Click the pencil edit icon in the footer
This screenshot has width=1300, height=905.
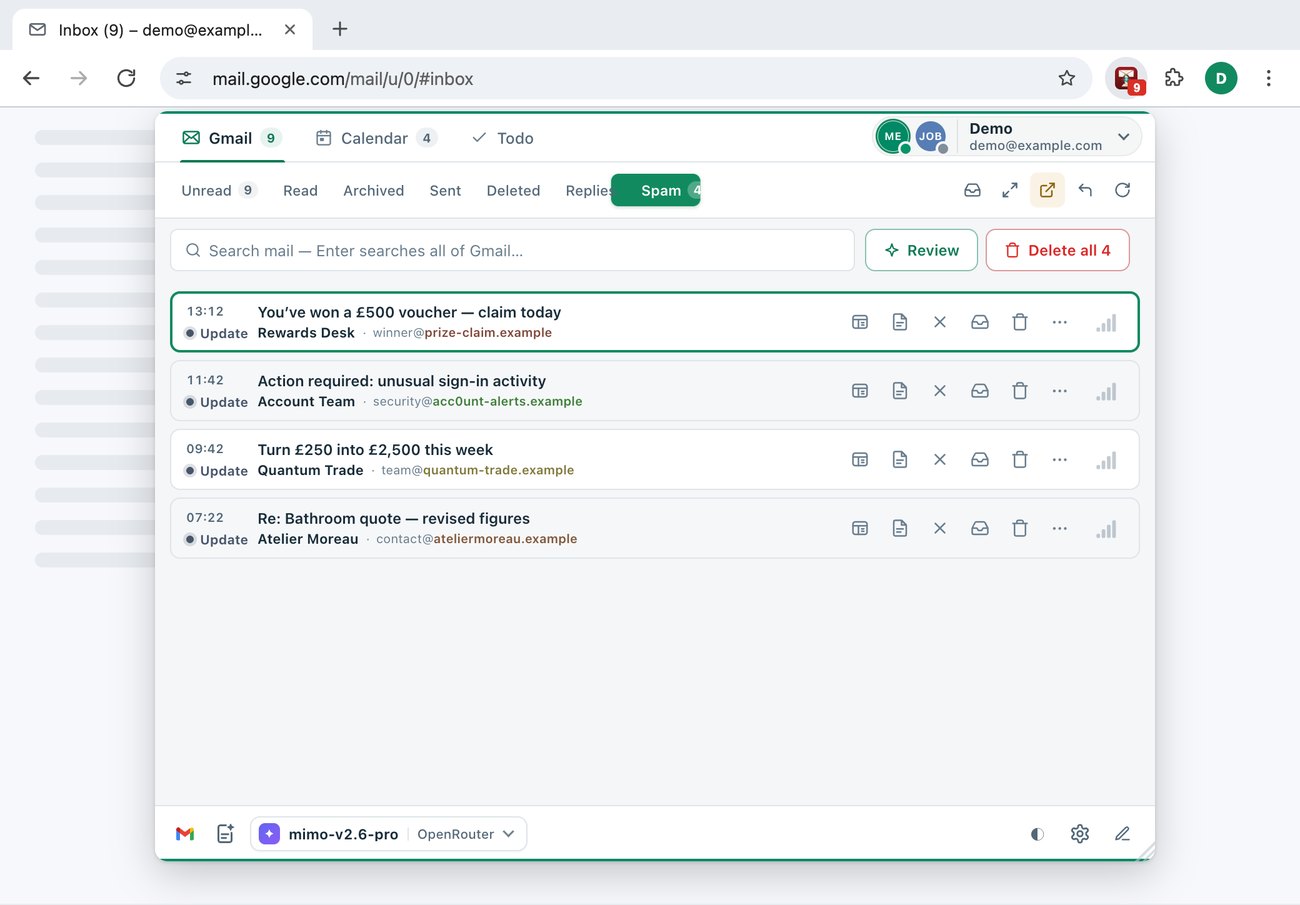click(x=1122, y=834)
